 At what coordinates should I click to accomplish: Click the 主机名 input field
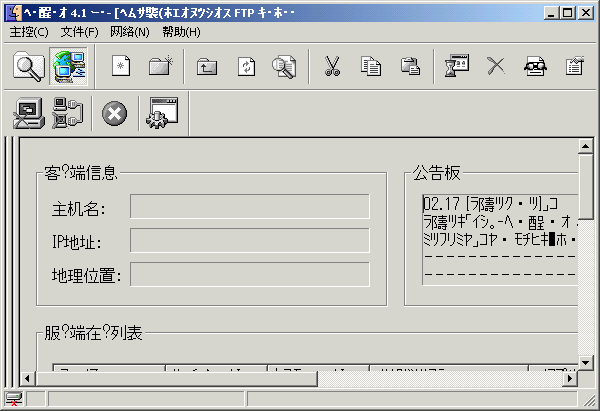coord(249,207)
